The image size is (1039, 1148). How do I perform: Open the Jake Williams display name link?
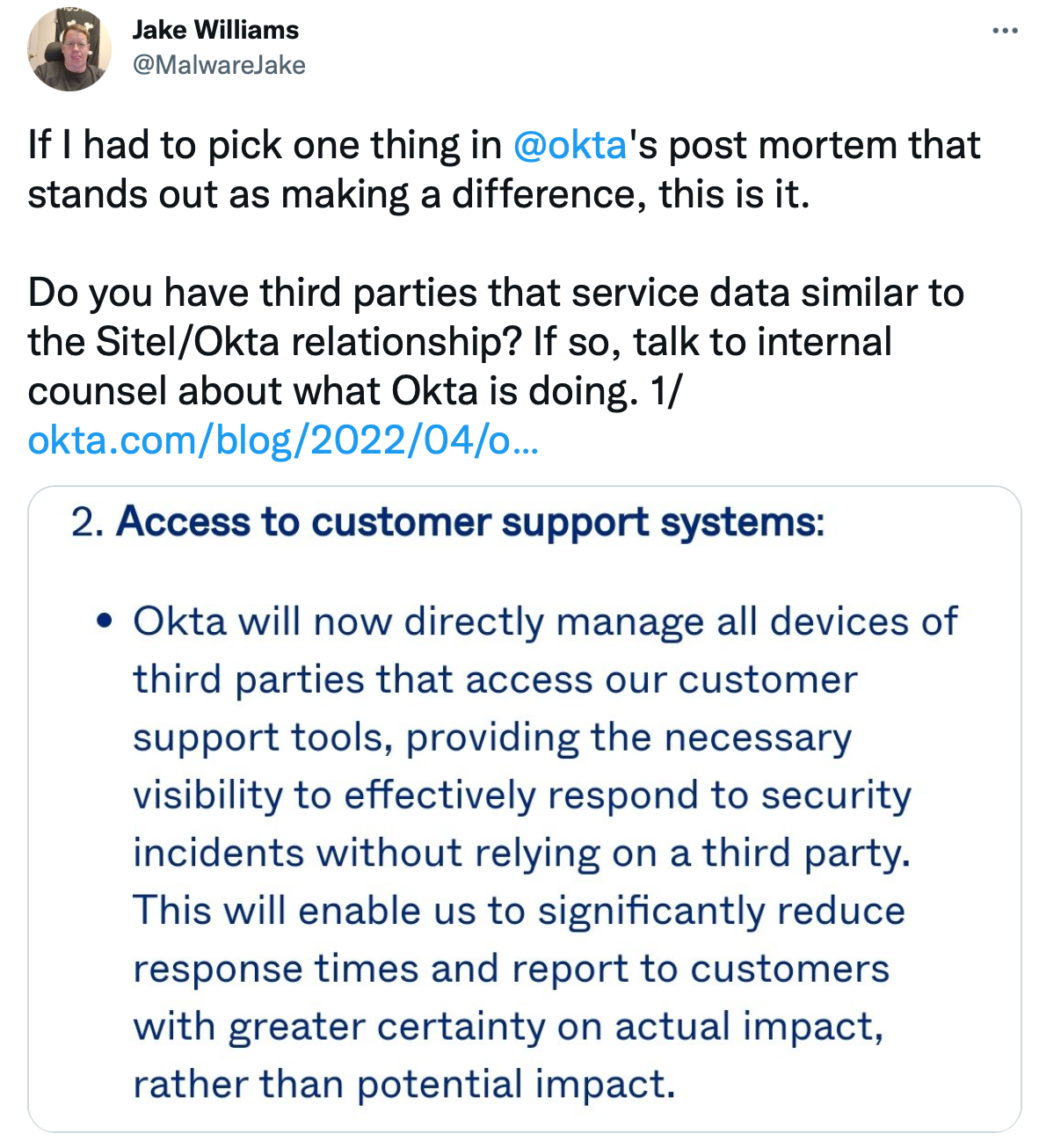(x=215, y=30)
